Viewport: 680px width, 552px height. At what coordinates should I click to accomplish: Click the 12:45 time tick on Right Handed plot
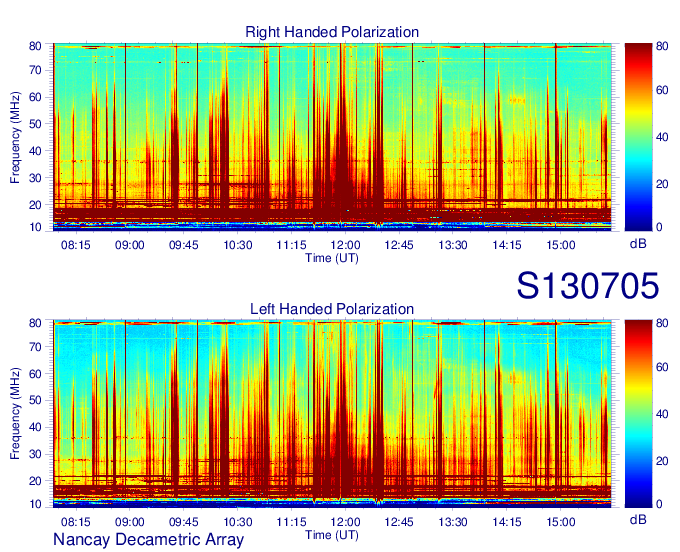[399, 245]
